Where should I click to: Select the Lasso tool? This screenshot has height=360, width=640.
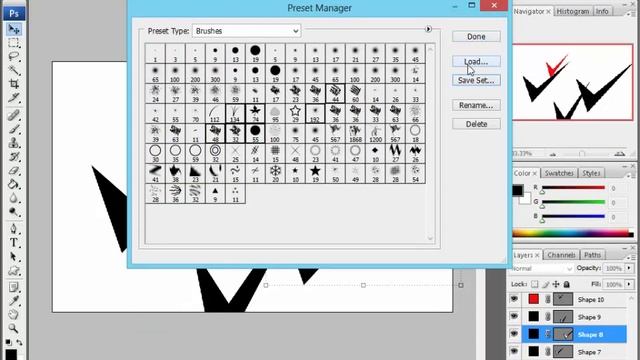click(x=14, y=56)
